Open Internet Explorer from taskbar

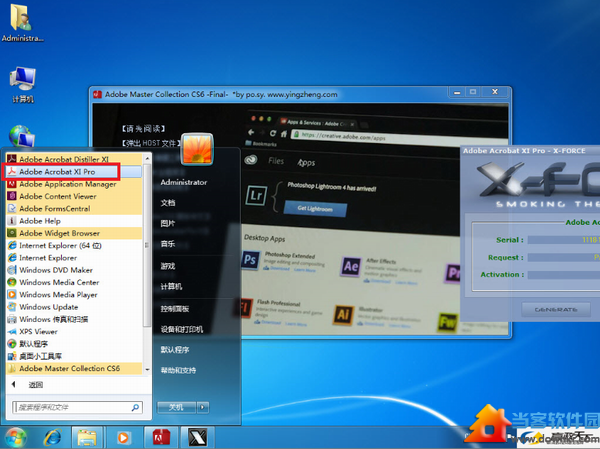(53, 437)
